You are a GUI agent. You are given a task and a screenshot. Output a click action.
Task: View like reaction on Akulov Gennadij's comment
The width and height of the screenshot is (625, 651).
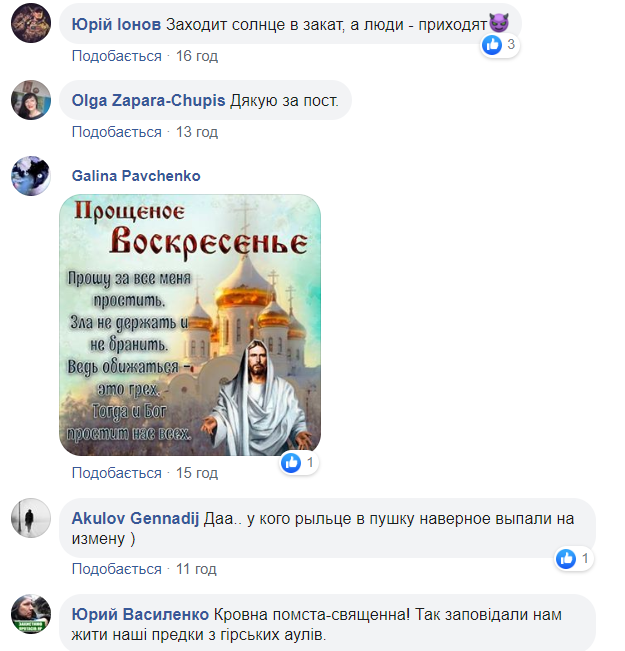574,559
